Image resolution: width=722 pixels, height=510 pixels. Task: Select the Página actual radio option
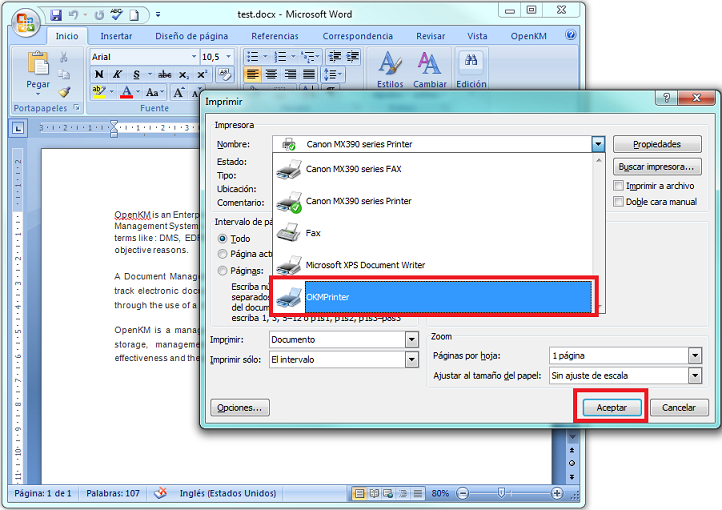coord(222,254)
